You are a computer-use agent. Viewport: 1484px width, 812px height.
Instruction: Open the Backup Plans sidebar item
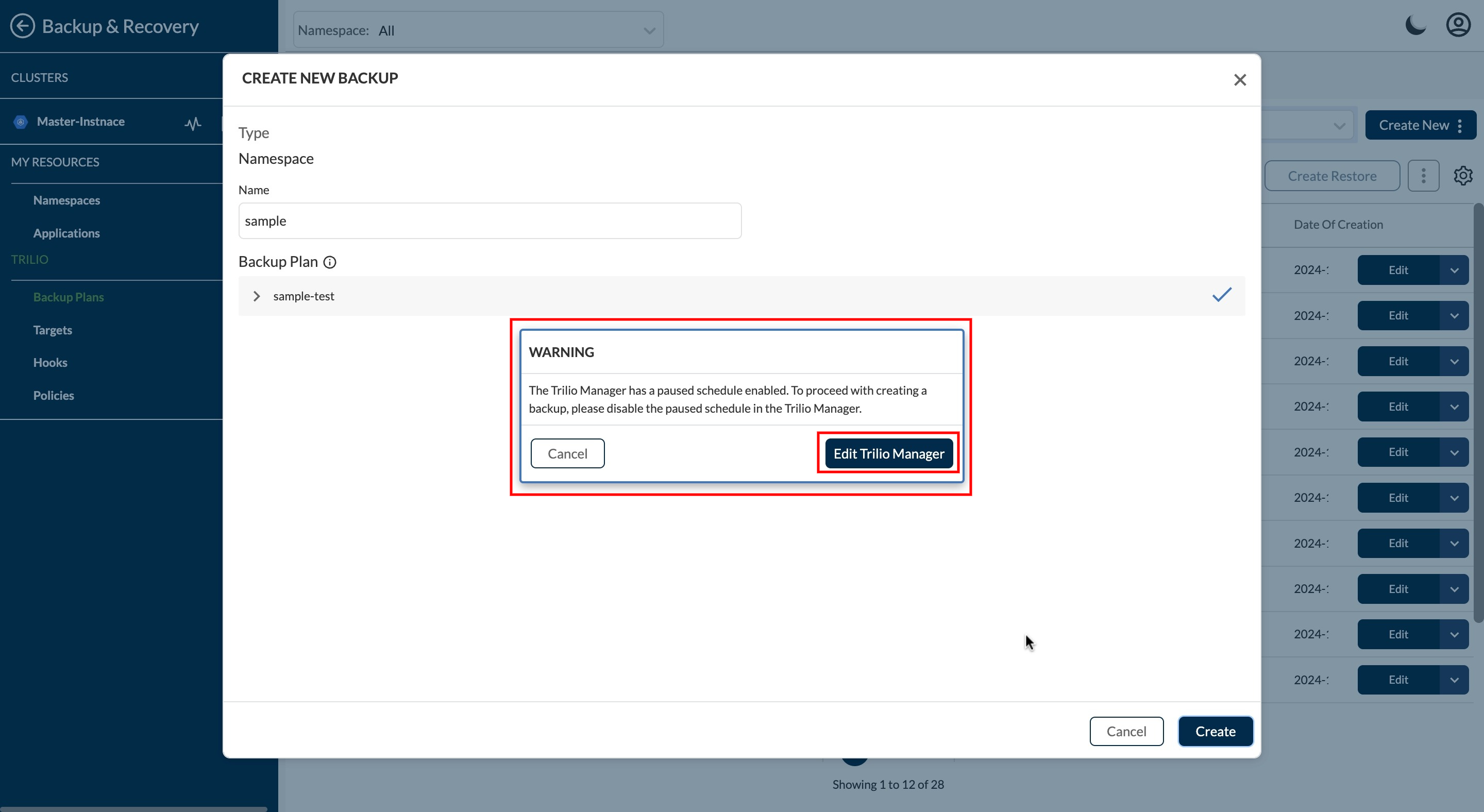(68, 297)
